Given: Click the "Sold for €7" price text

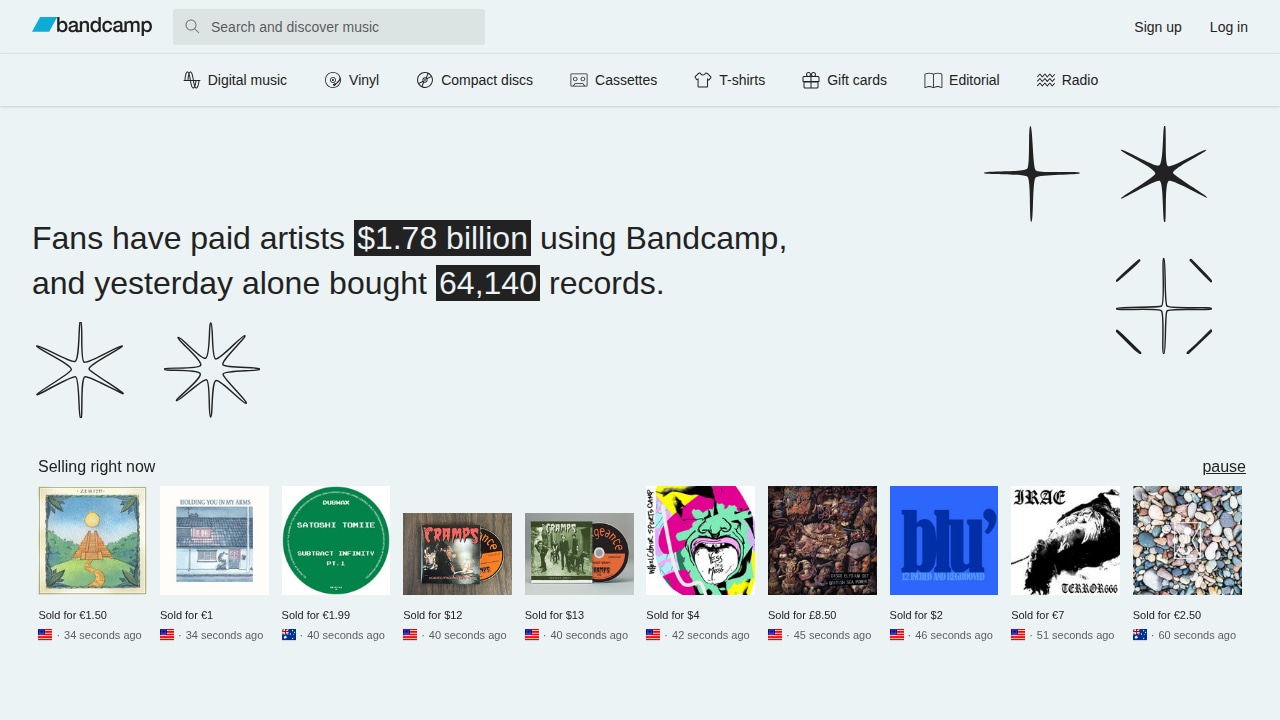Looking at the screenshot, I should pyautogui.click(x=1038, y=615).
